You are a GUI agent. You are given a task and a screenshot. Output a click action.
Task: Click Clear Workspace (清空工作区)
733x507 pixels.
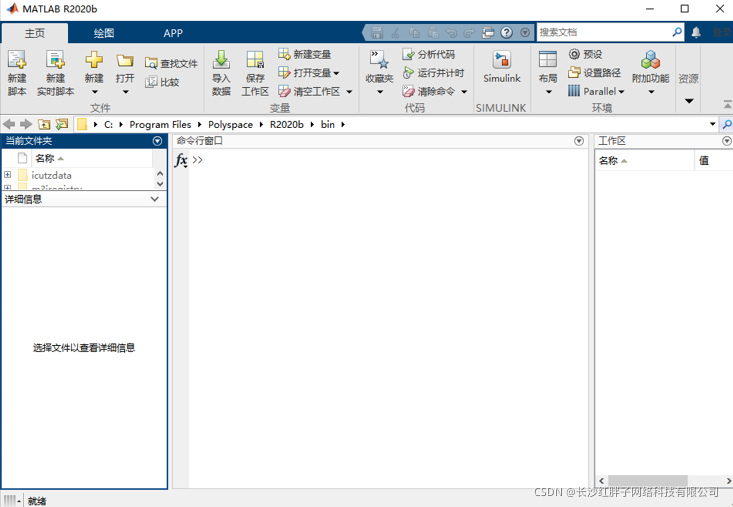pos(309,91)
